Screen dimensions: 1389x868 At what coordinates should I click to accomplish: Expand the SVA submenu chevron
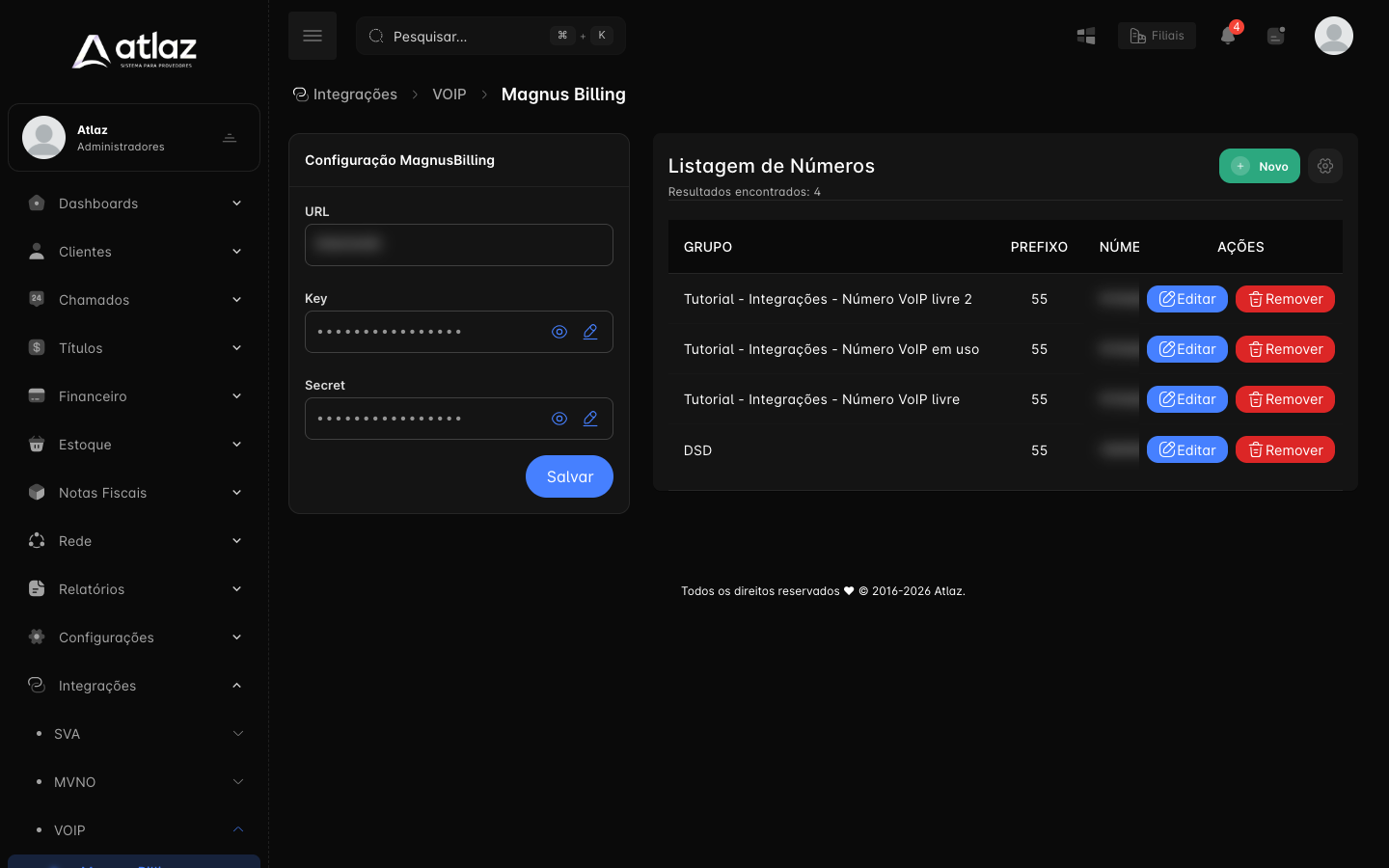tap(237, 734)
